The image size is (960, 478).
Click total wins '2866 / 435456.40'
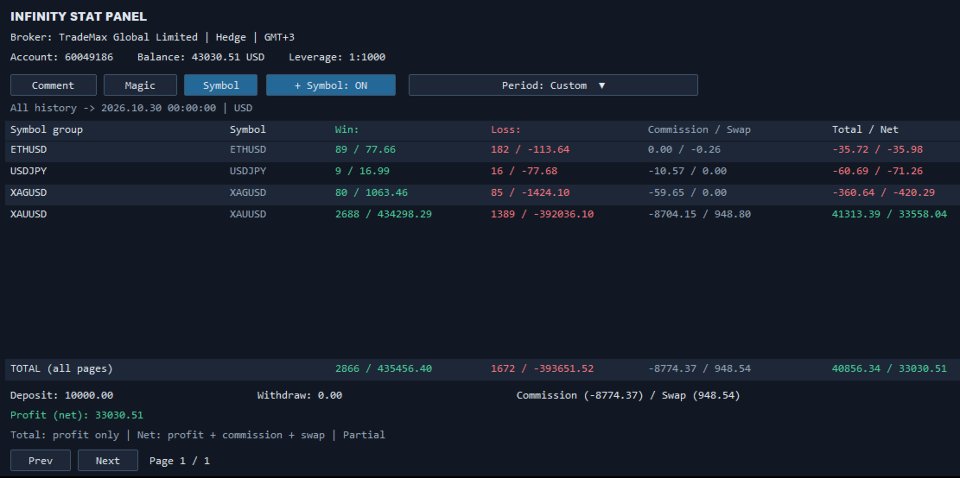click(x=383, y=369)
